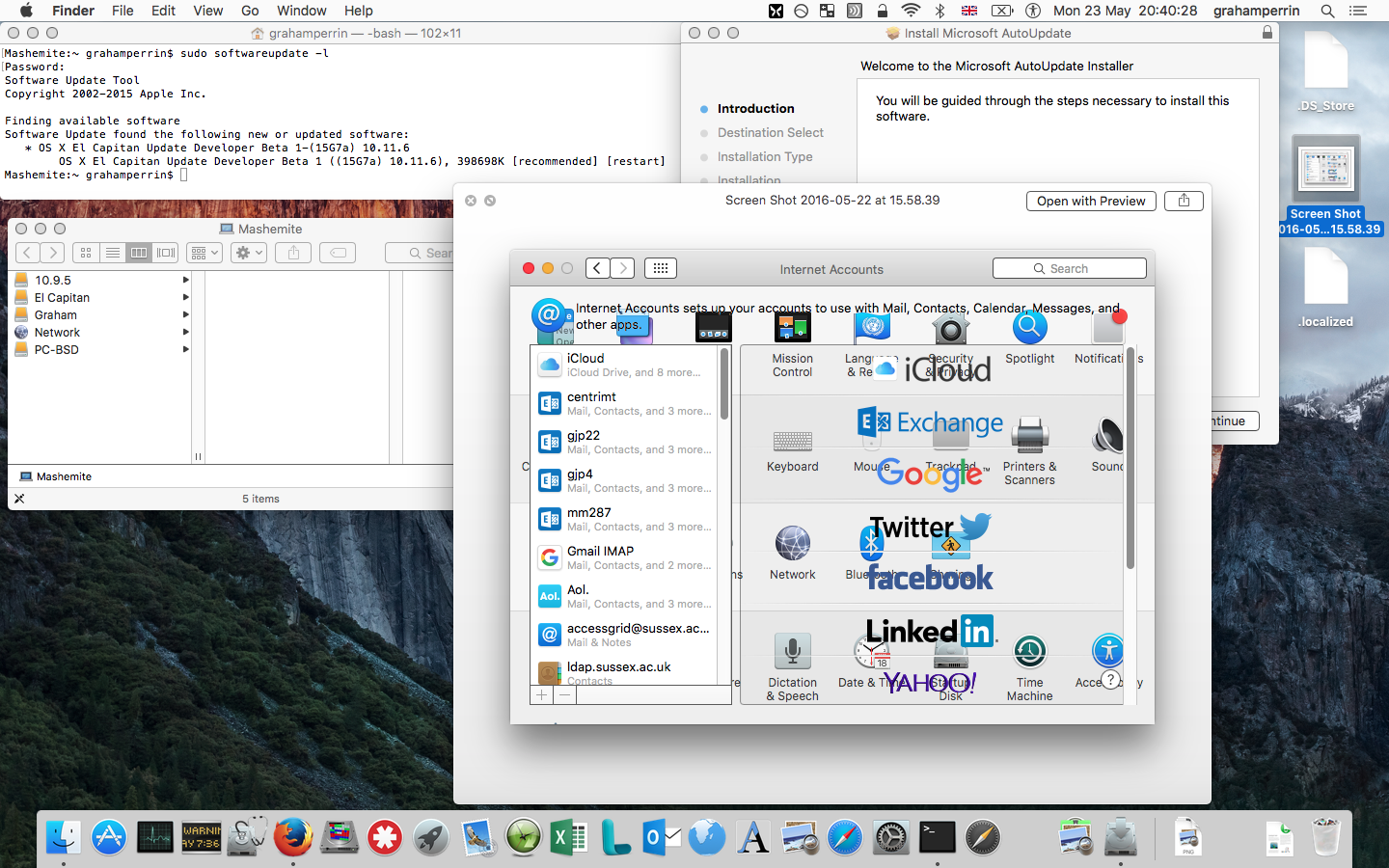Open Microsoft Lync from the dock

point(615,837)
